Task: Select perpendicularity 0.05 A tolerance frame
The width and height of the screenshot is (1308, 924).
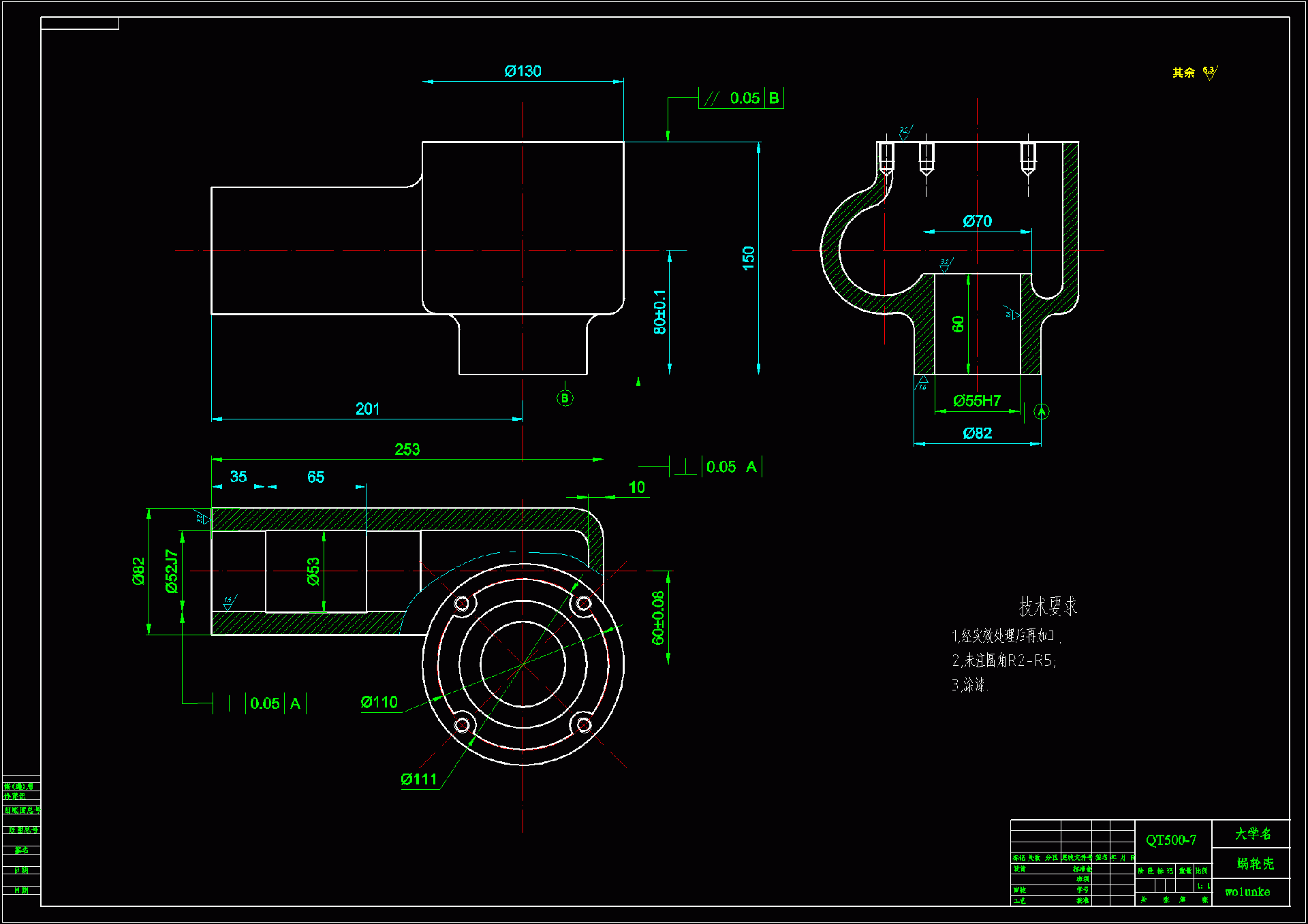Action: click(717, 467)
